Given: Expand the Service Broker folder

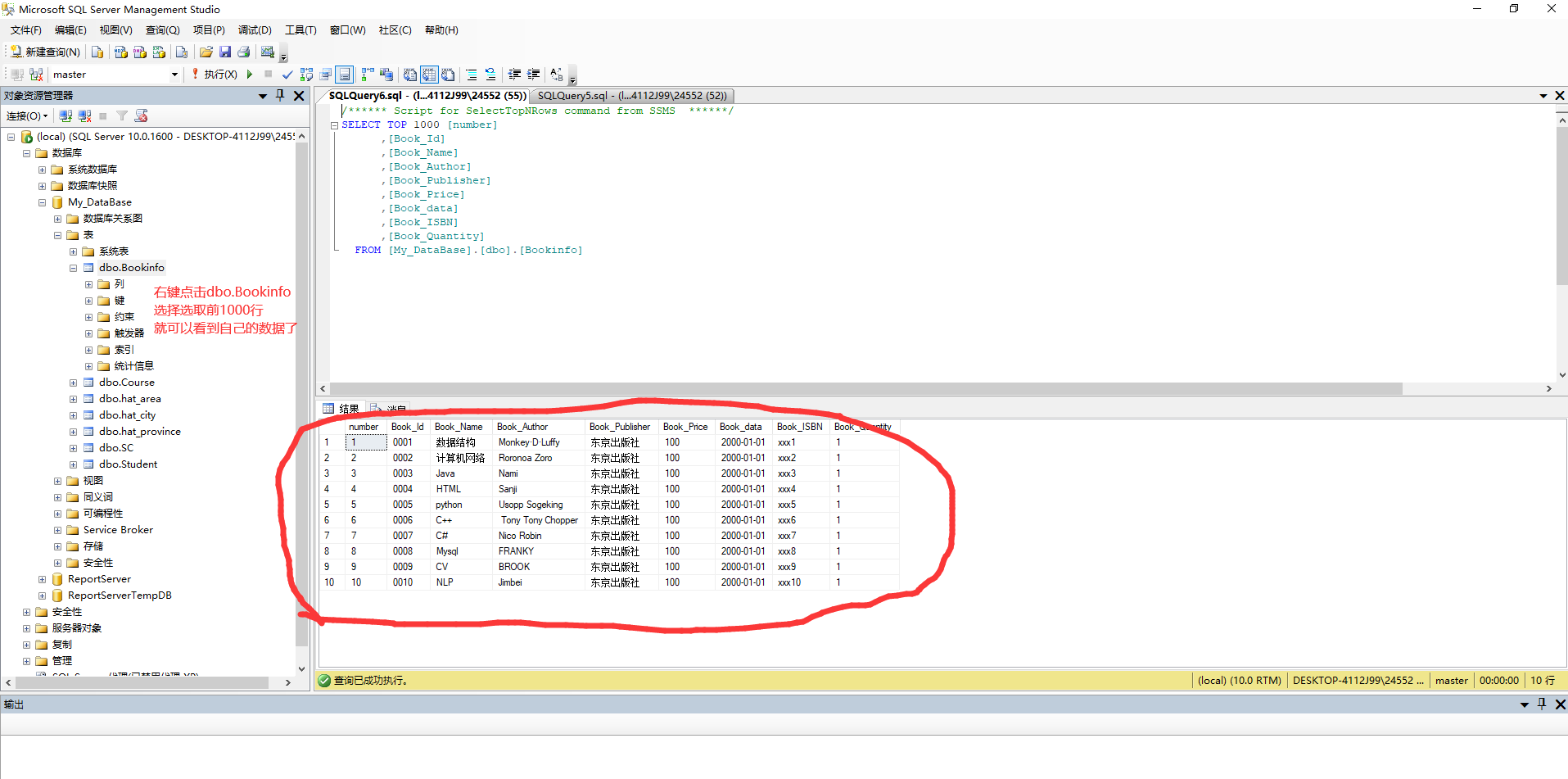Looking at the screenshot, I should tap(58, 530).
